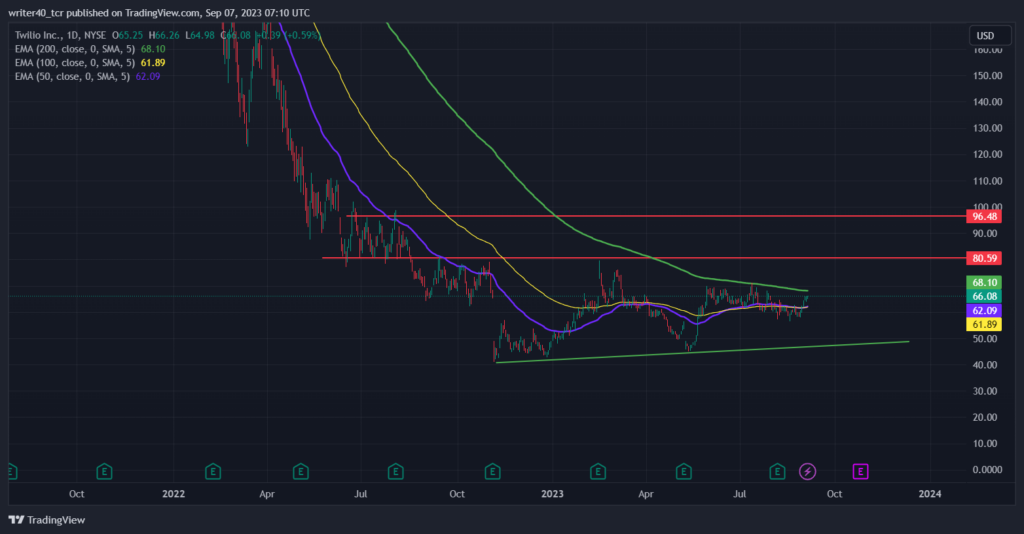Click legend value 62.09 beside EMA 50
Viewport: 1024px width, 534px height.
tap(148, 76)
